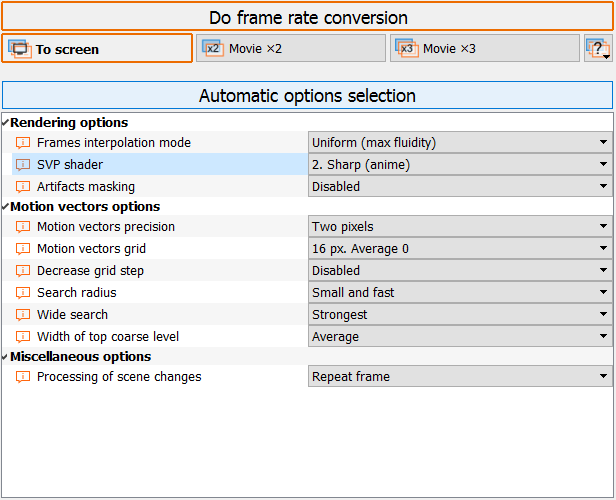Viewport: 616px width, 500px height.
Task: Select the To screen mode
Action: (97, 49)
